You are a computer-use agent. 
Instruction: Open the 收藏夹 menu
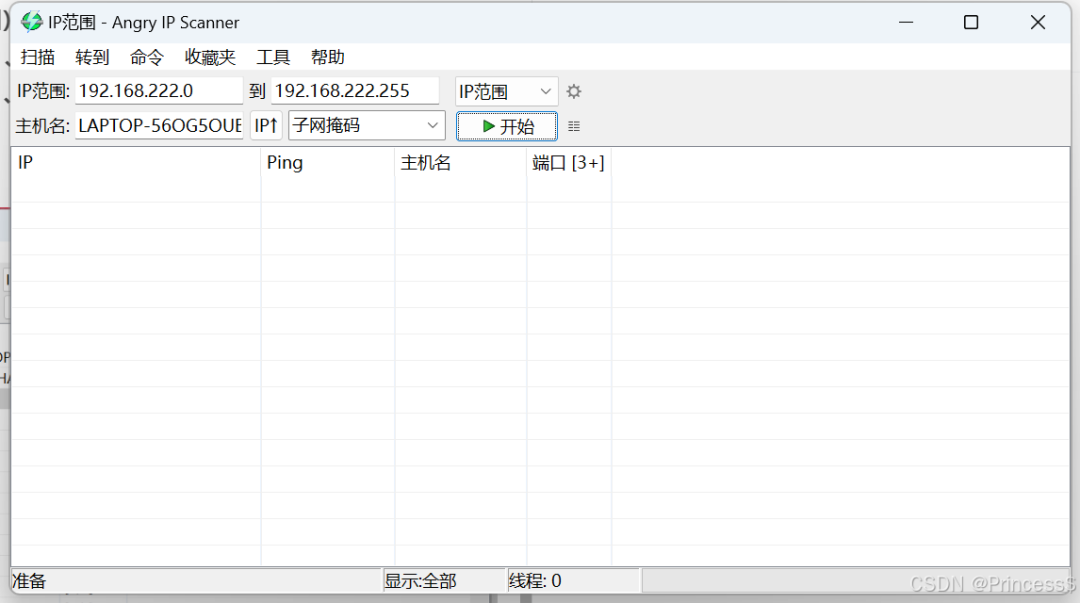pyautogui.click(x=210, y=57)
